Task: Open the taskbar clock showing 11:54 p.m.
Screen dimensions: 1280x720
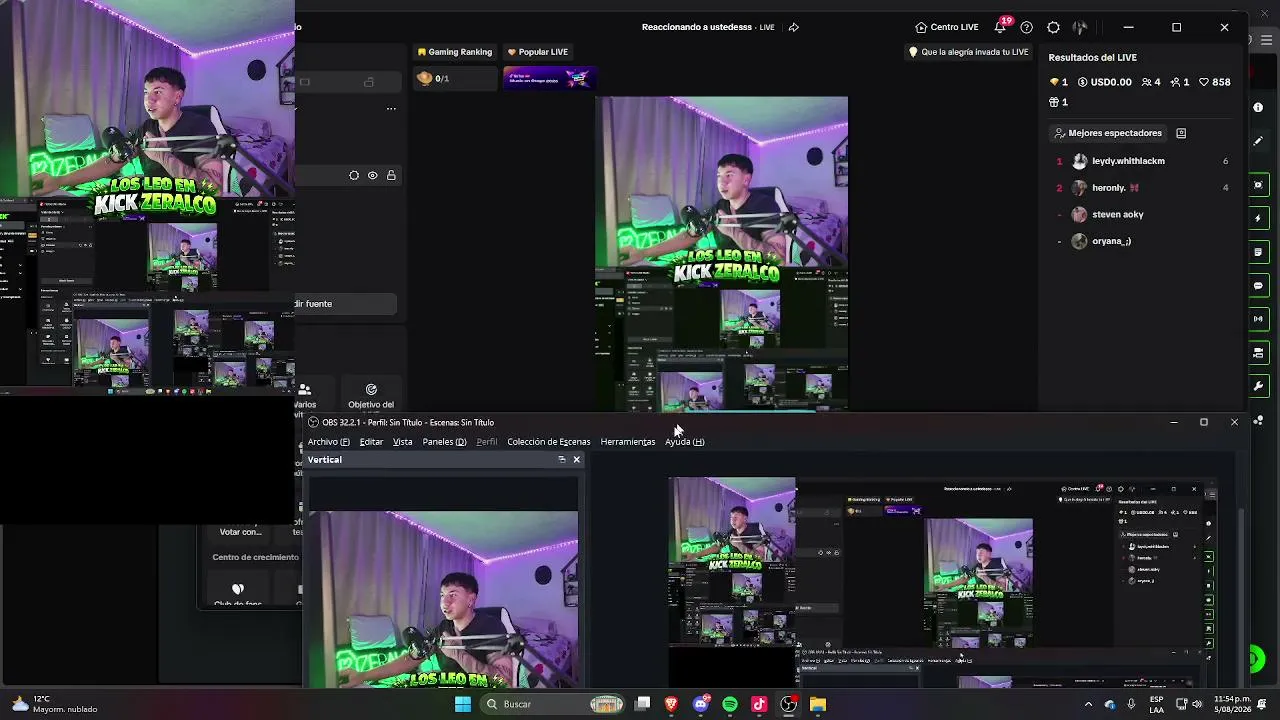Action: (x=1234, y=704)
